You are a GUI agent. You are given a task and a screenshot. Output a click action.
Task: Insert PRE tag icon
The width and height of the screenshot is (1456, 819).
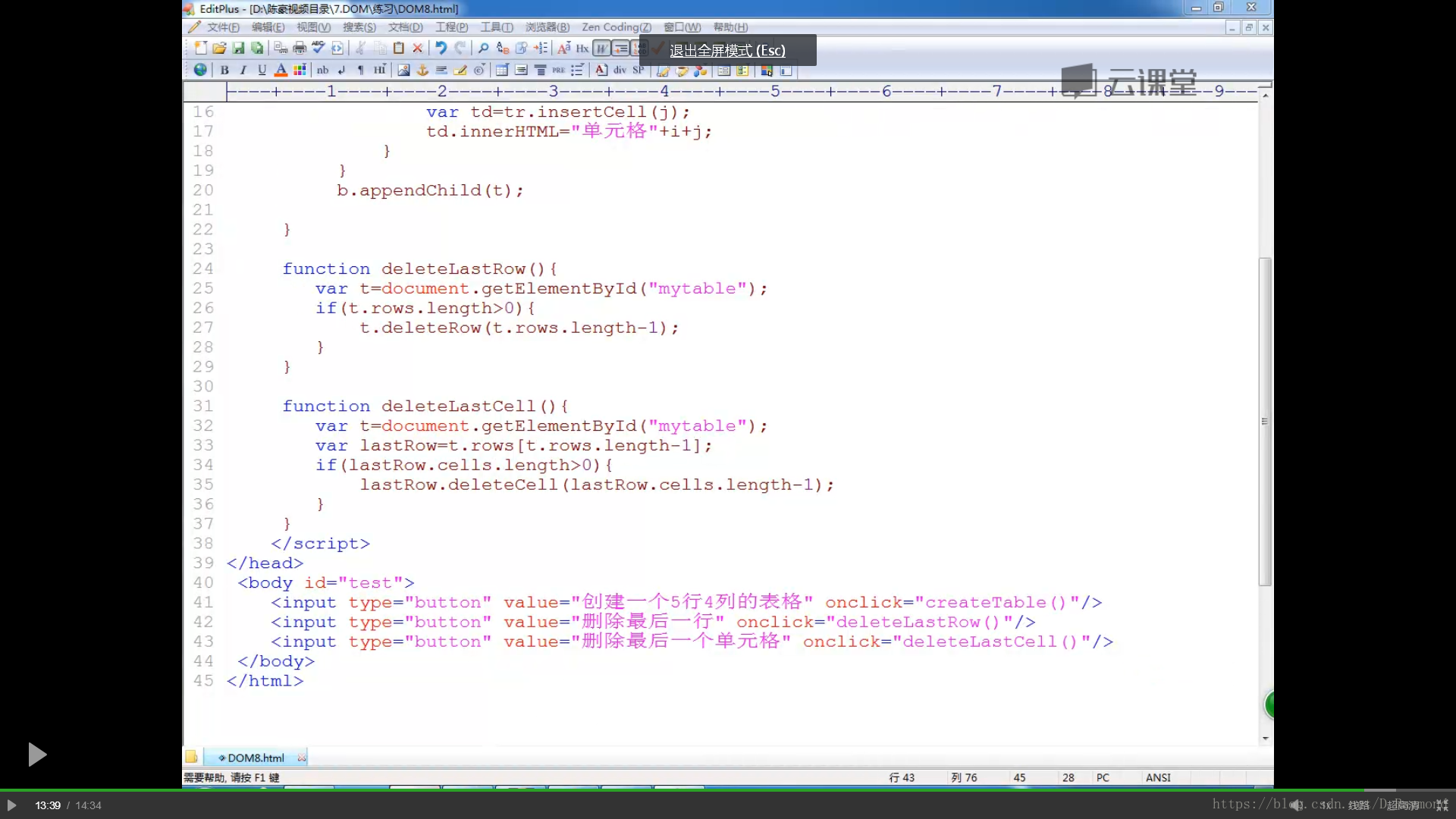click(x=559, y=70)
